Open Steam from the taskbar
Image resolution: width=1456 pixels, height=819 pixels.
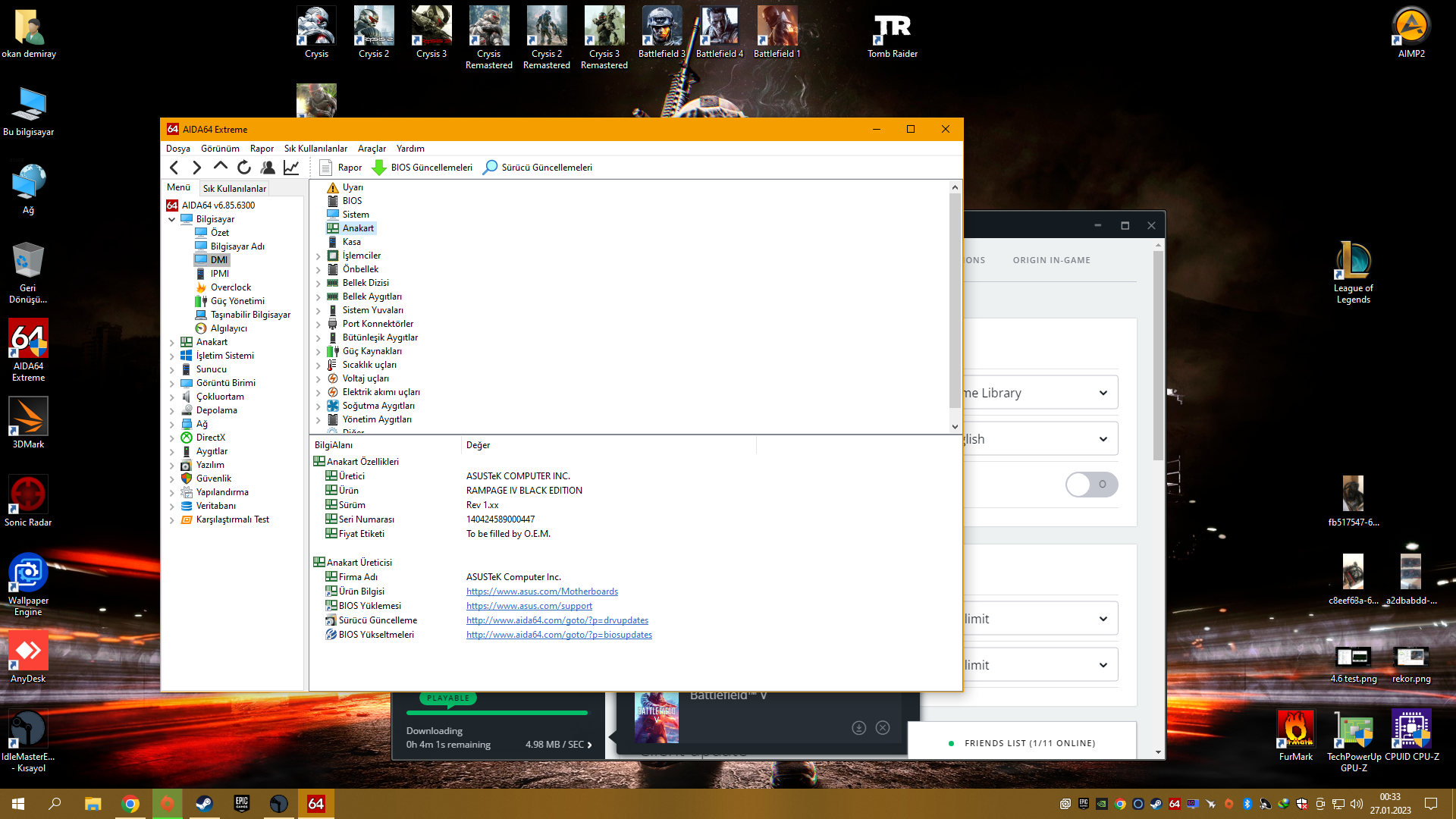[x=204, y=804]
